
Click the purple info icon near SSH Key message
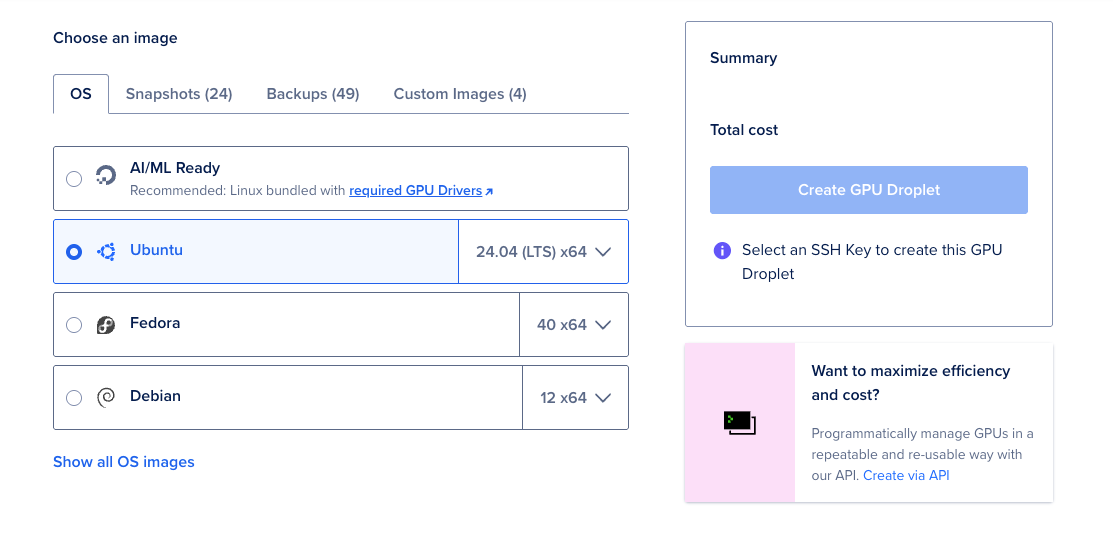(722, 251)
